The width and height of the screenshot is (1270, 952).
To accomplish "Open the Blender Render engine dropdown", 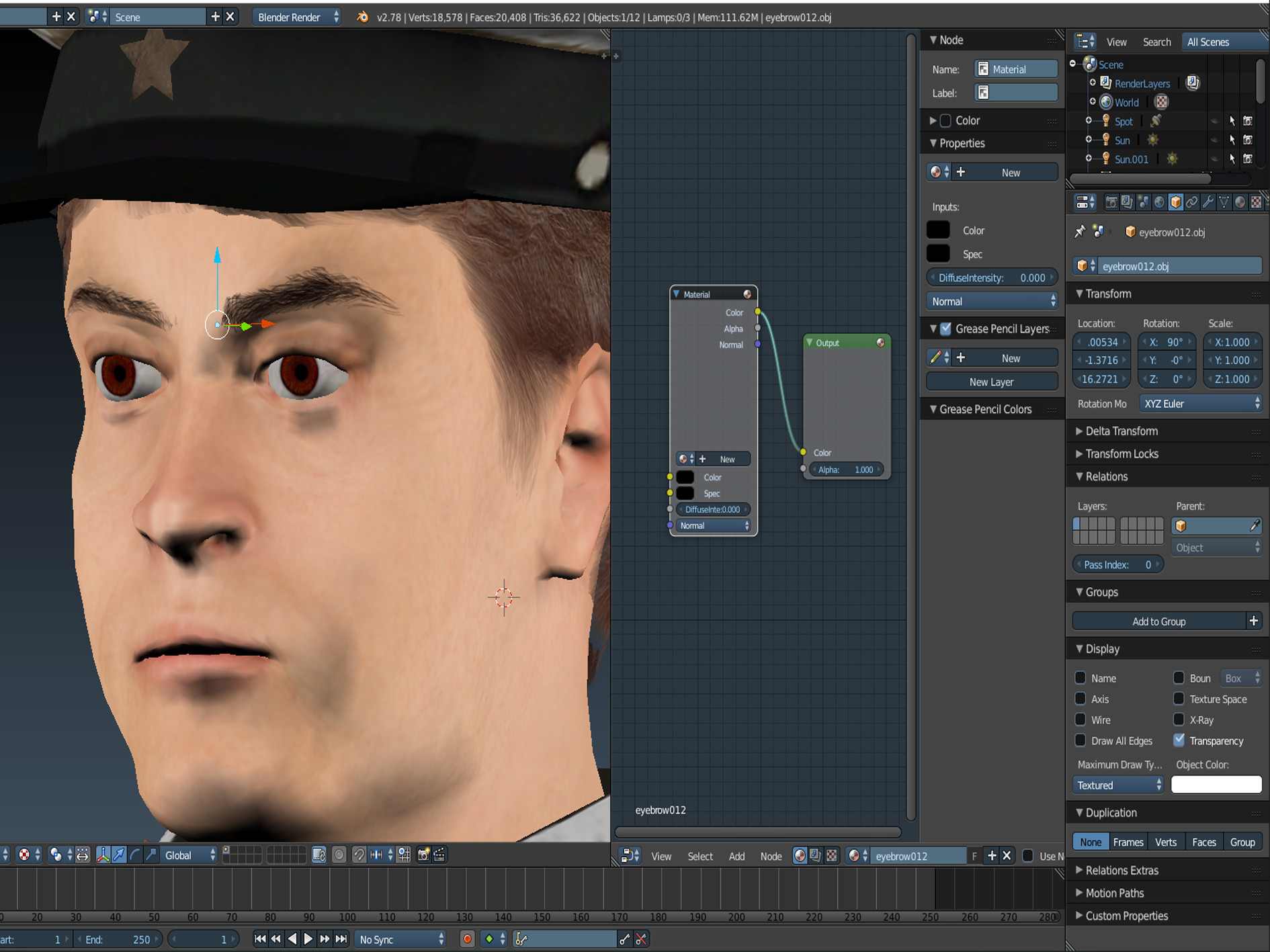I will click(298, 17).
